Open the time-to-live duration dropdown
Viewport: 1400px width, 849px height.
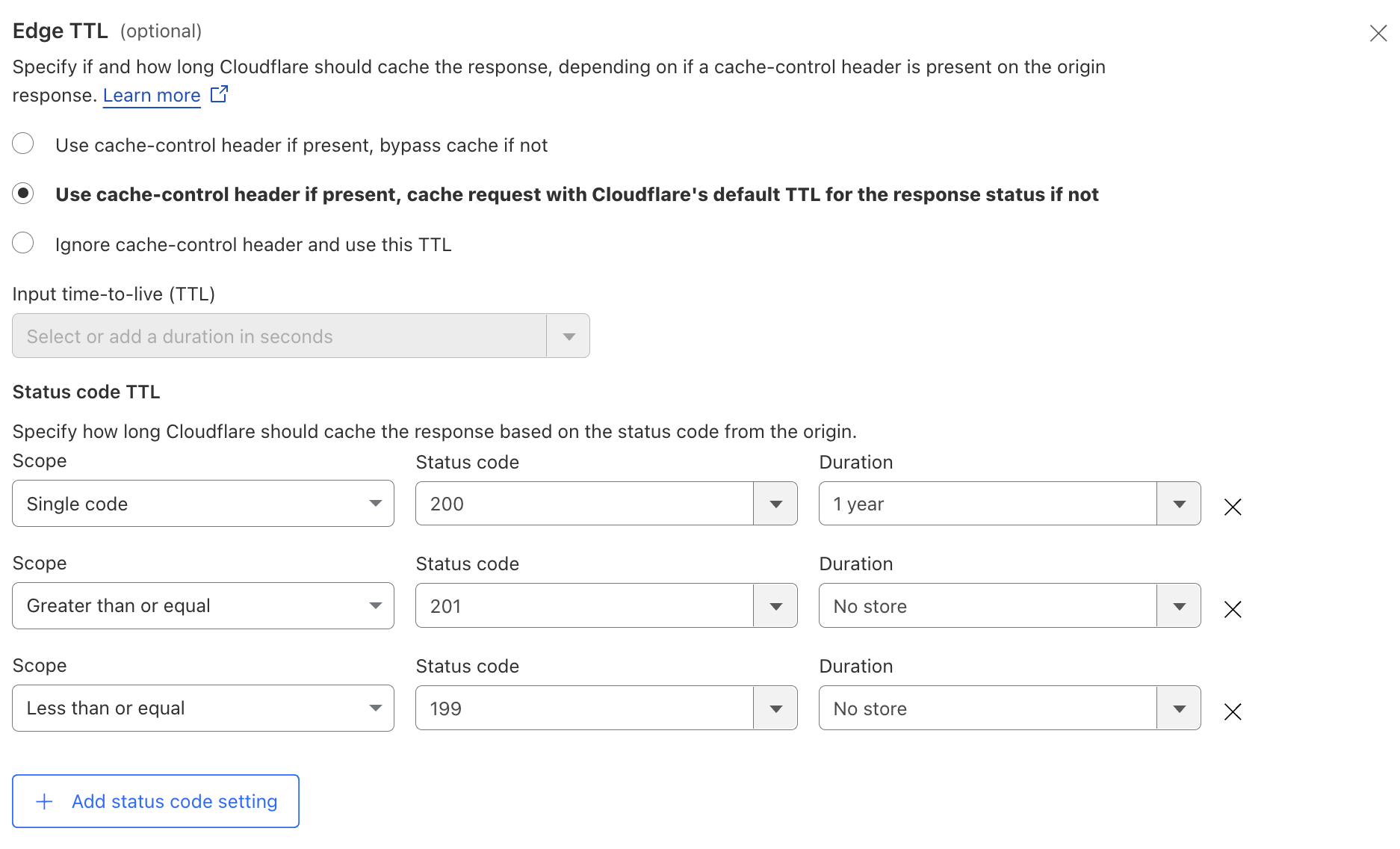567,336
